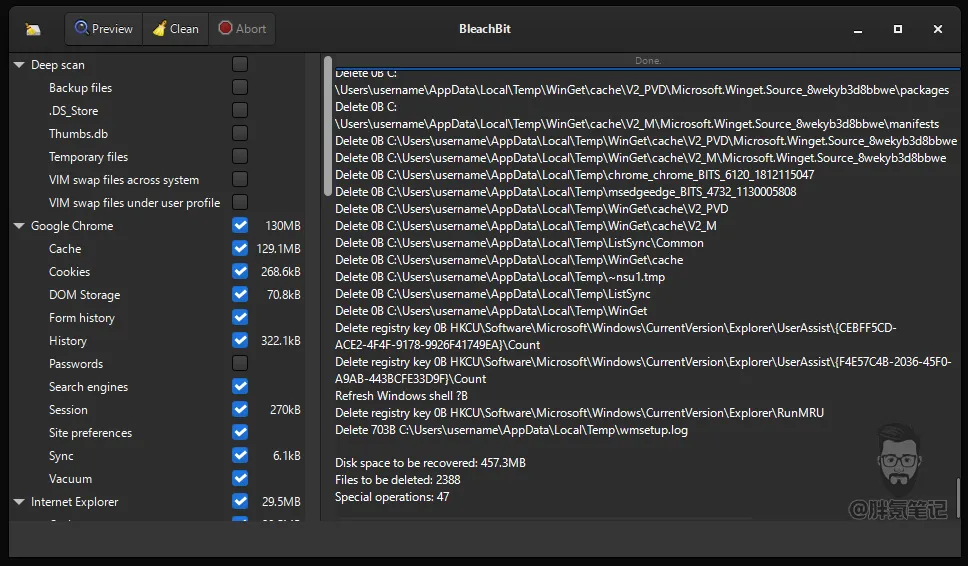Click the 'Special operations: 47' line
The width and height of the screenshot is (968, 566).
[392, 497]
